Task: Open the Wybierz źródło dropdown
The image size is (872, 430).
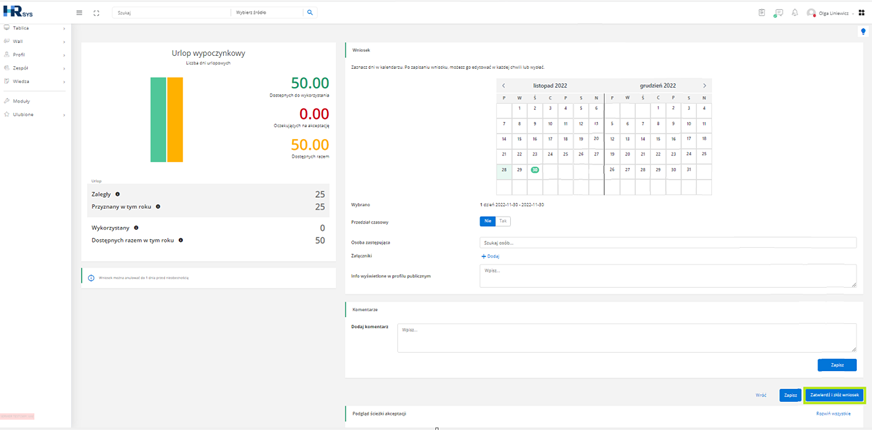Action: coord(267,12)
